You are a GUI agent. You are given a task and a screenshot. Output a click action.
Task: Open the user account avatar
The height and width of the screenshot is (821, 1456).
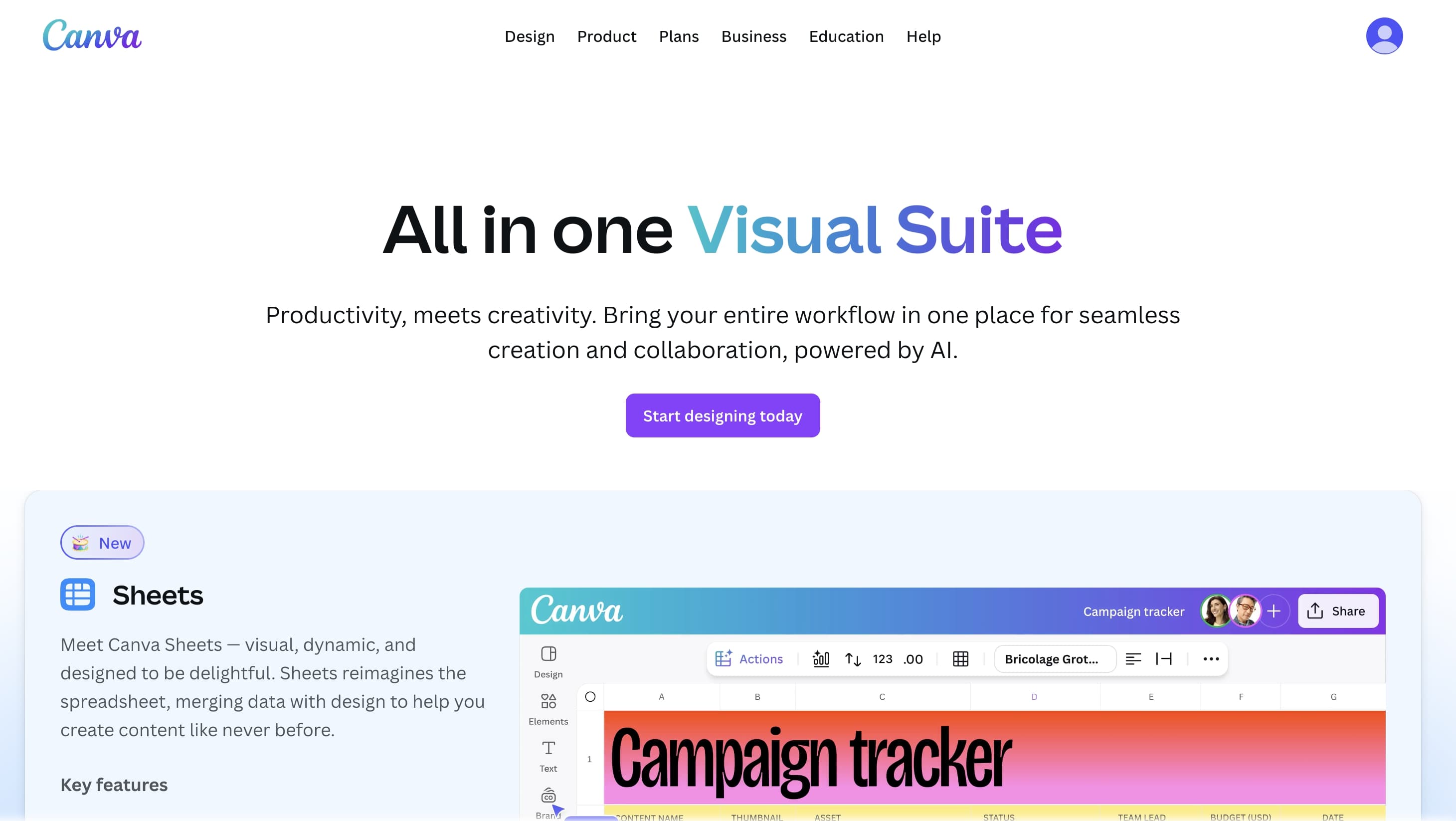tap(1384, 35)
